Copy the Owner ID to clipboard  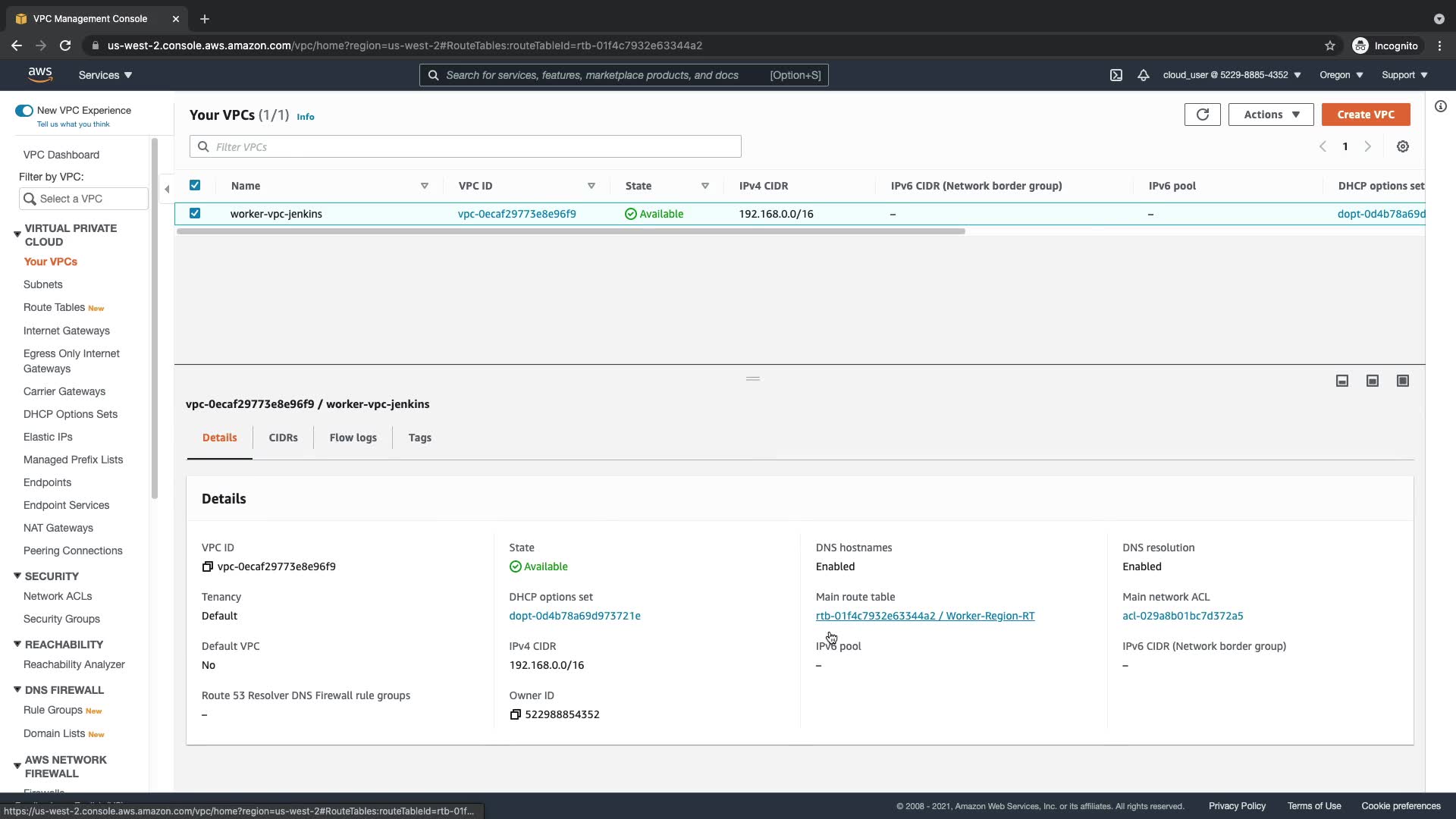click(516, 714)
